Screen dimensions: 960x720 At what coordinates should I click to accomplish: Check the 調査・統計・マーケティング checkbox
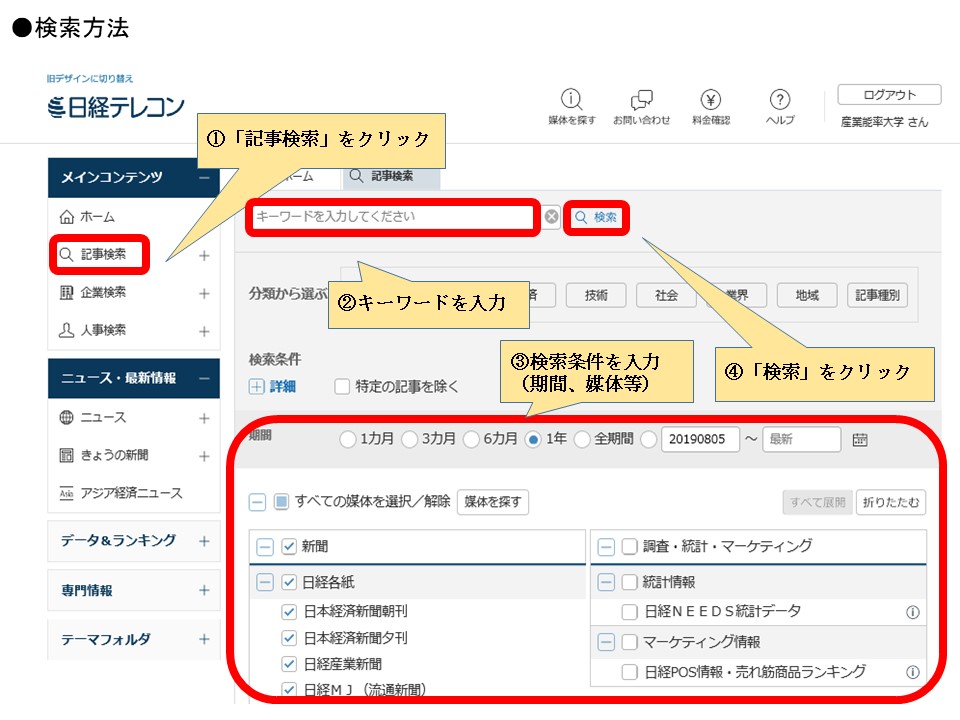pyautogui.click(x=629, y=546)
